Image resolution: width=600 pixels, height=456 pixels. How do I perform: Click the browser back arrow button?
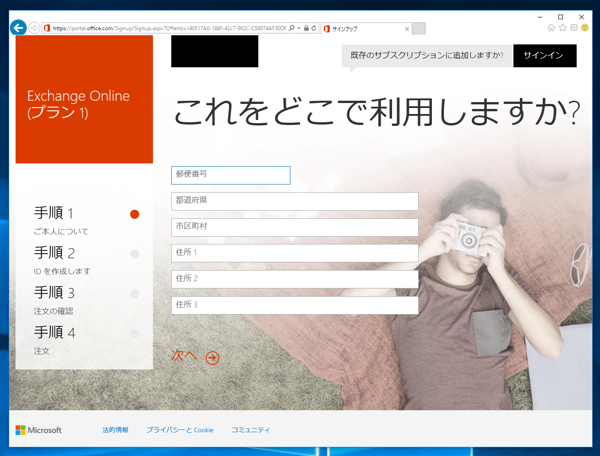18,28
